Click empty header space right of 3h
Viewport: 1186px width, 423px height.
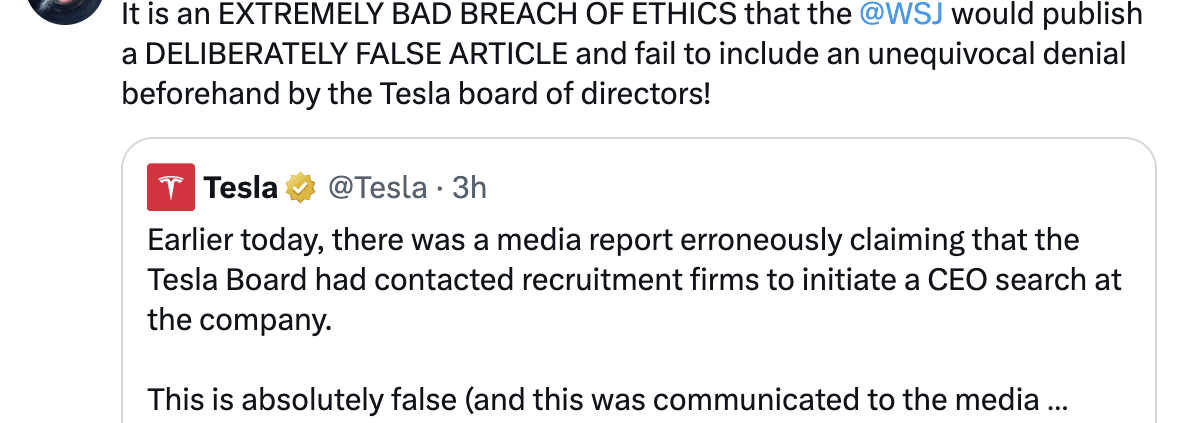click(x=800, y=187)
